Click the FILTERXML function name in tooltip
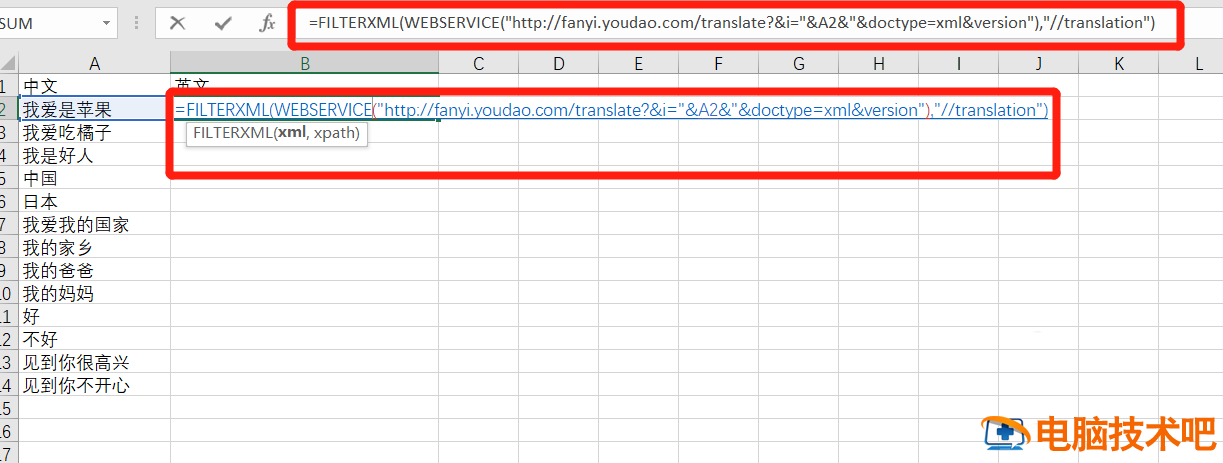The image size is (1223, 463). point(232,133)
